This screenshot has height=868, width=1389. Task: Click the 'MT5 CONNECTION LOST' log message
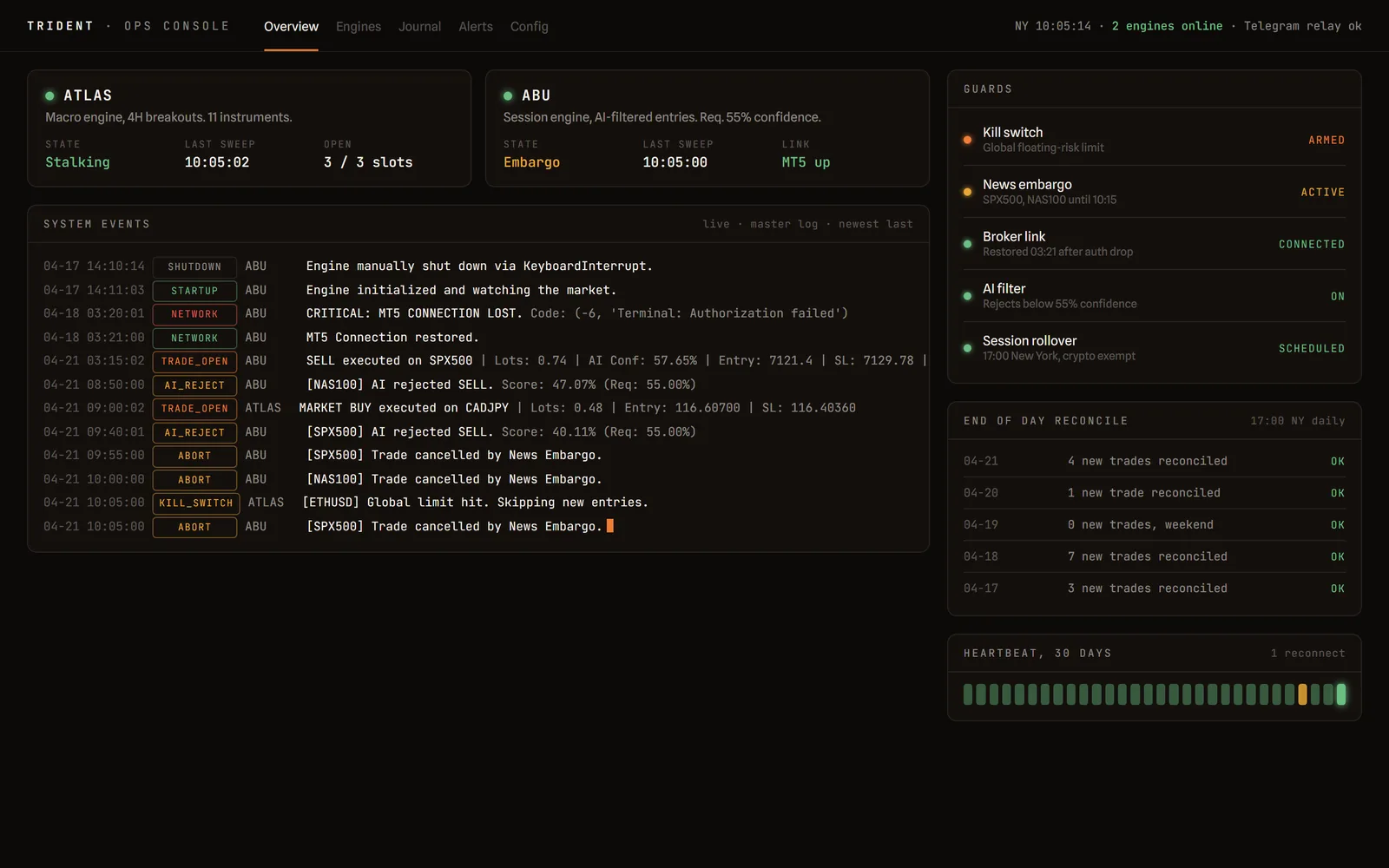(577, 313)
